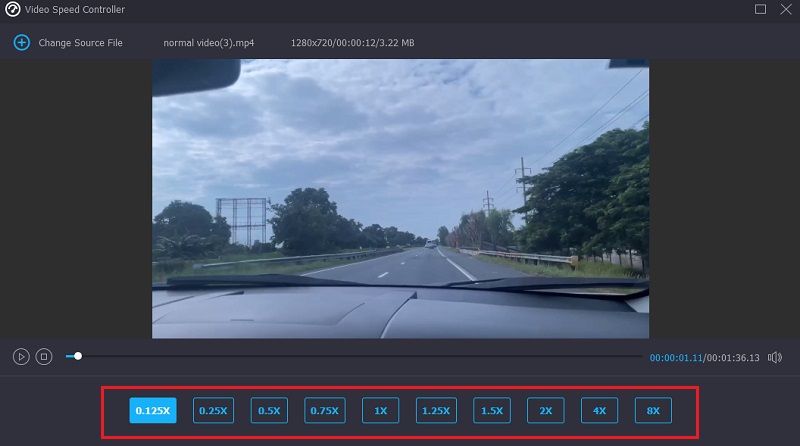Reset speed to 1X normal

tap(381, 410)
